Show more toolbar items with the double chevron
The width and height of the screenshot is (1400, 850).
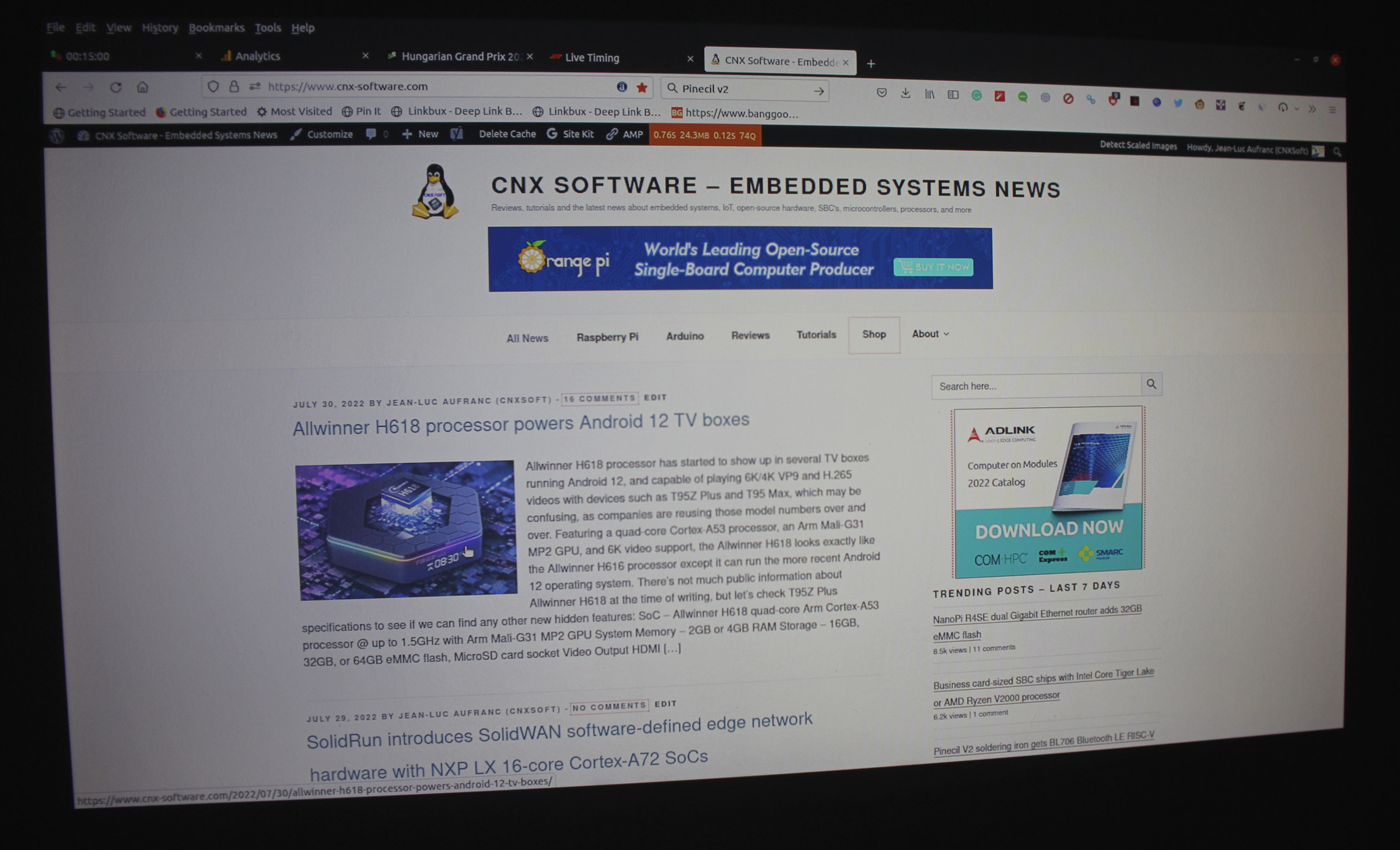1312,108
